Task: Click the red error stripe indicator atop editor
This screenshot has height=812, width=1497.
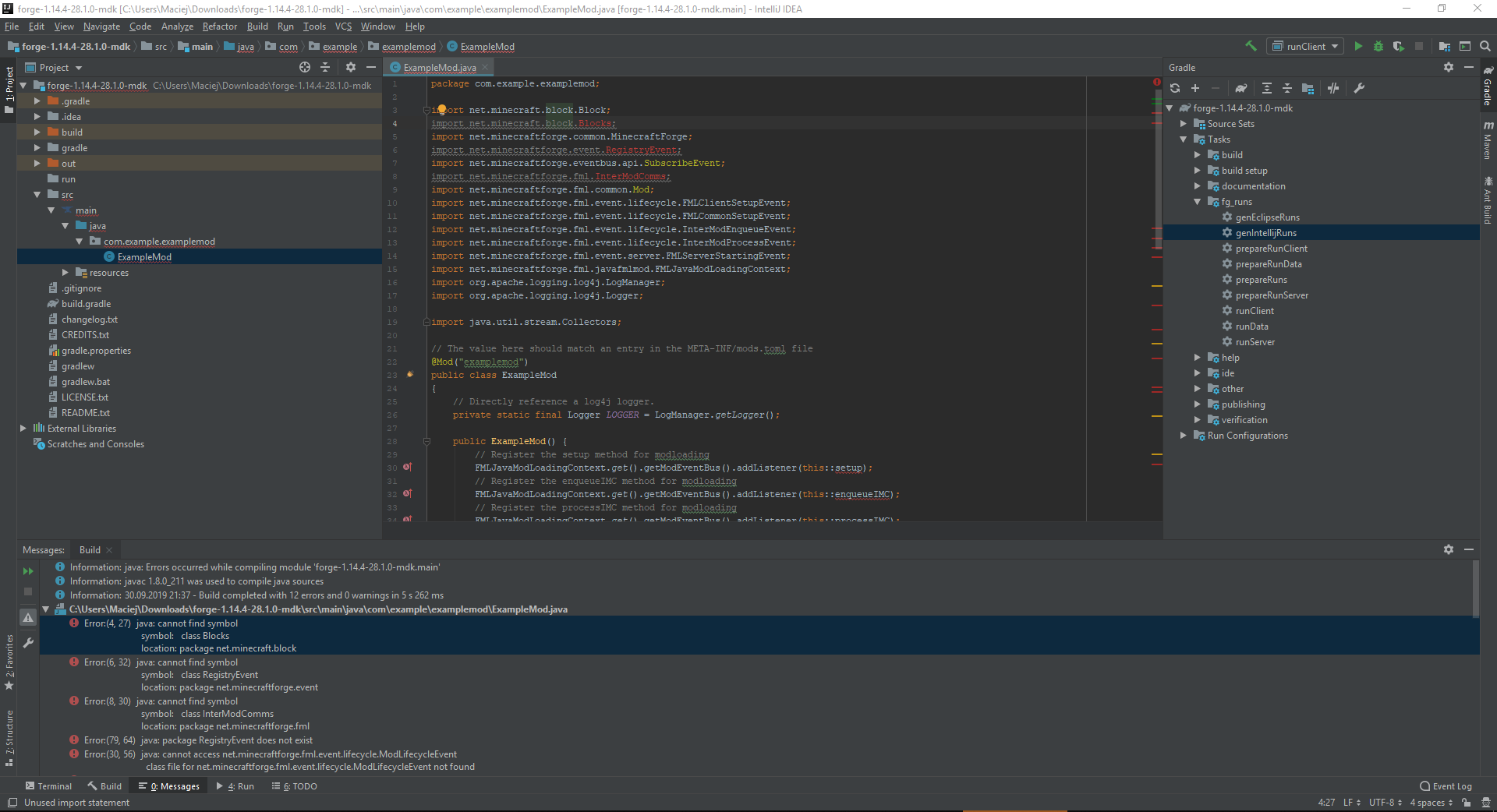Action: click(1157, 82)
